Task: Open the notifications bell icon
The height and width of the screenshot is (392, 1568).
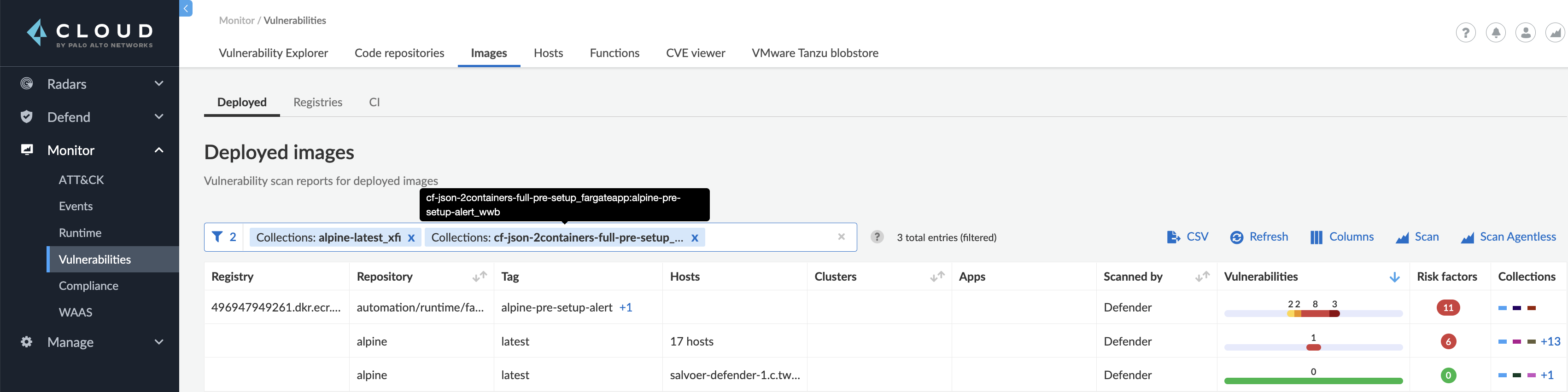Action: click(x=1496, y=32)
